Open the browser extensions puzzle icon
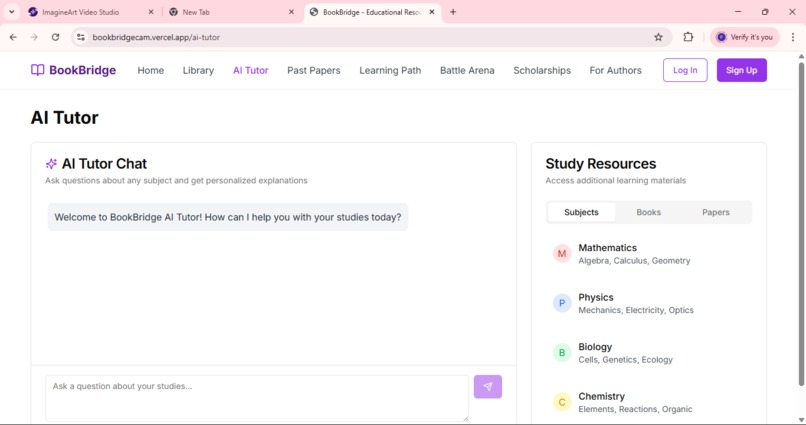The height and width of the screenshot is (425, 806). 688,37
